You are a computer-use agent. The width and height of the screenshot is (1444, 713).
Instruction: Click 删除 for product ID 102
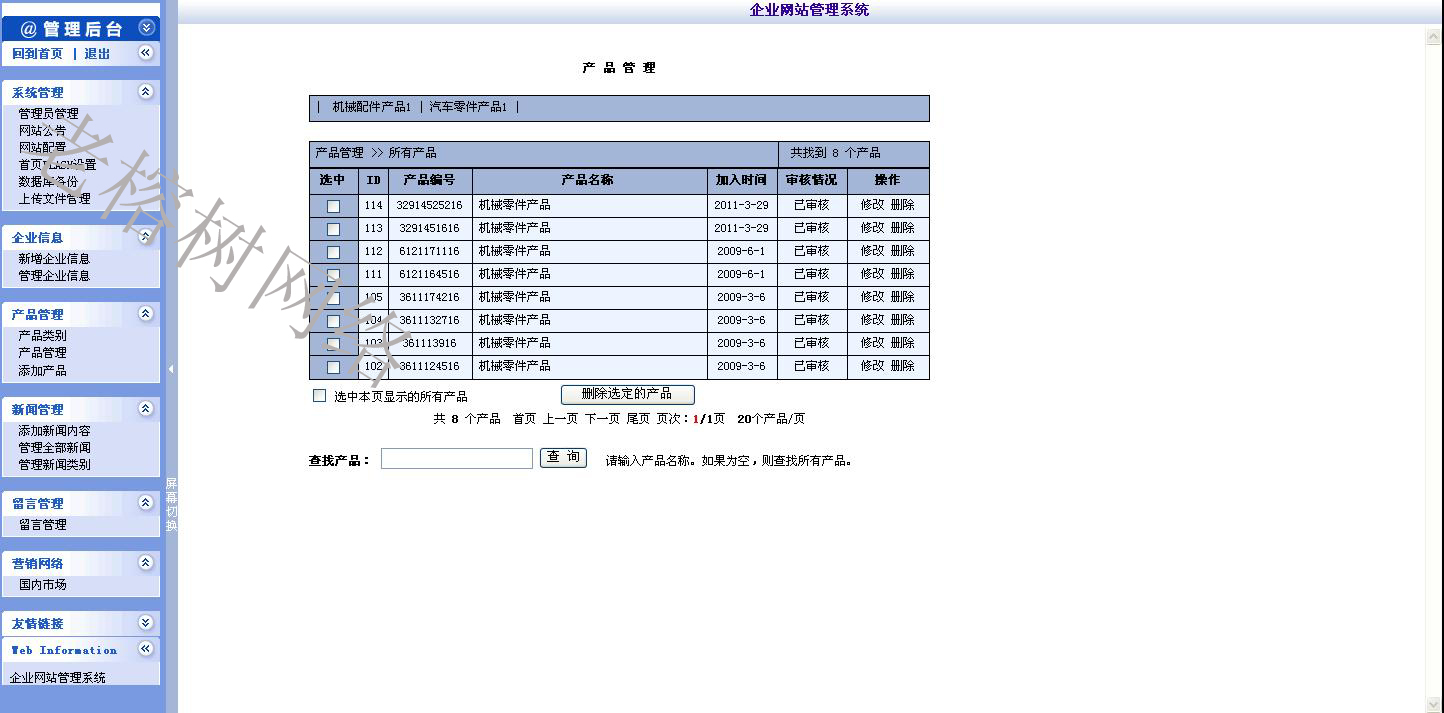coord(902,366)
